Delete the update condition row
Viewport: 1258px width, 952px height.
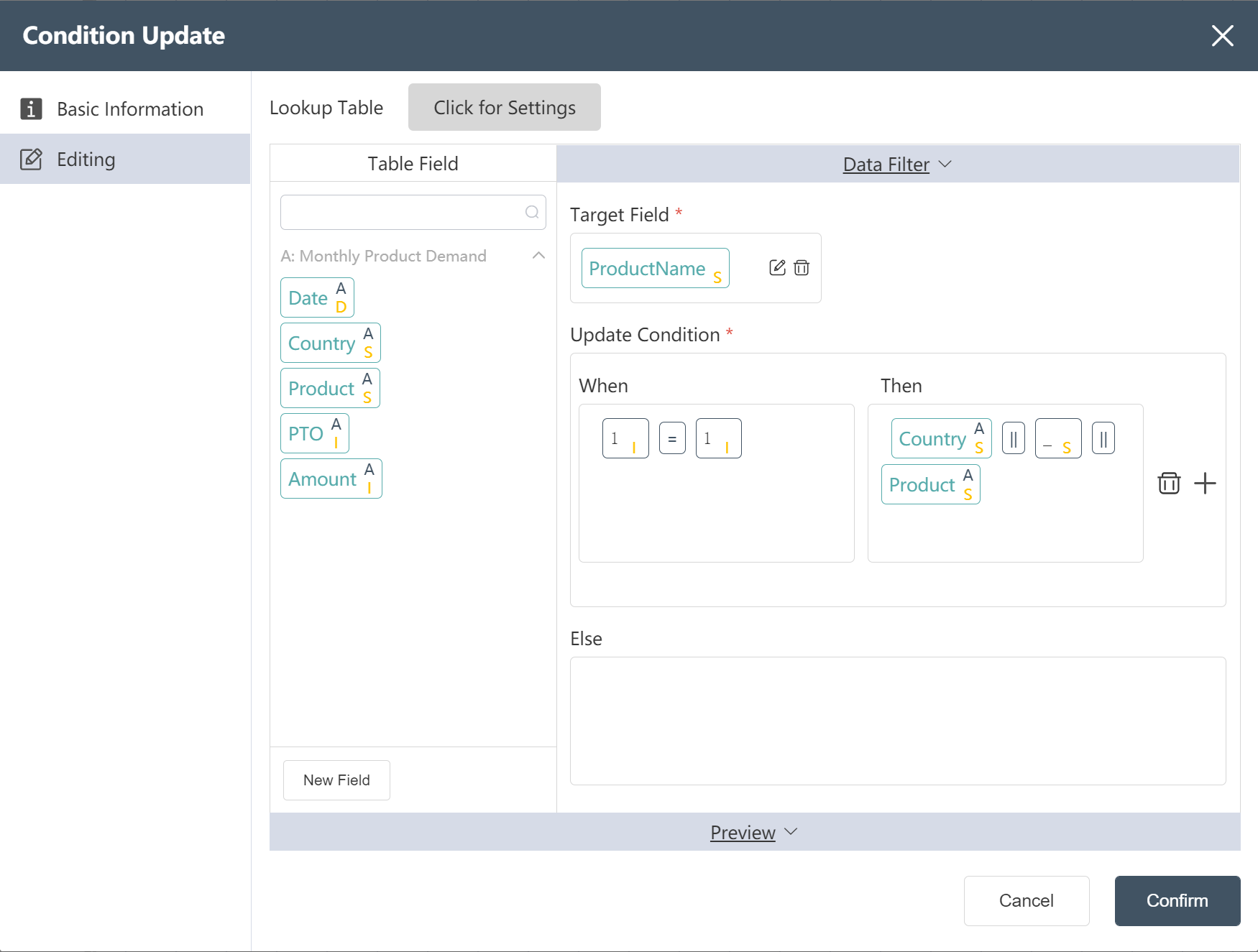[x=1169, y=484]
